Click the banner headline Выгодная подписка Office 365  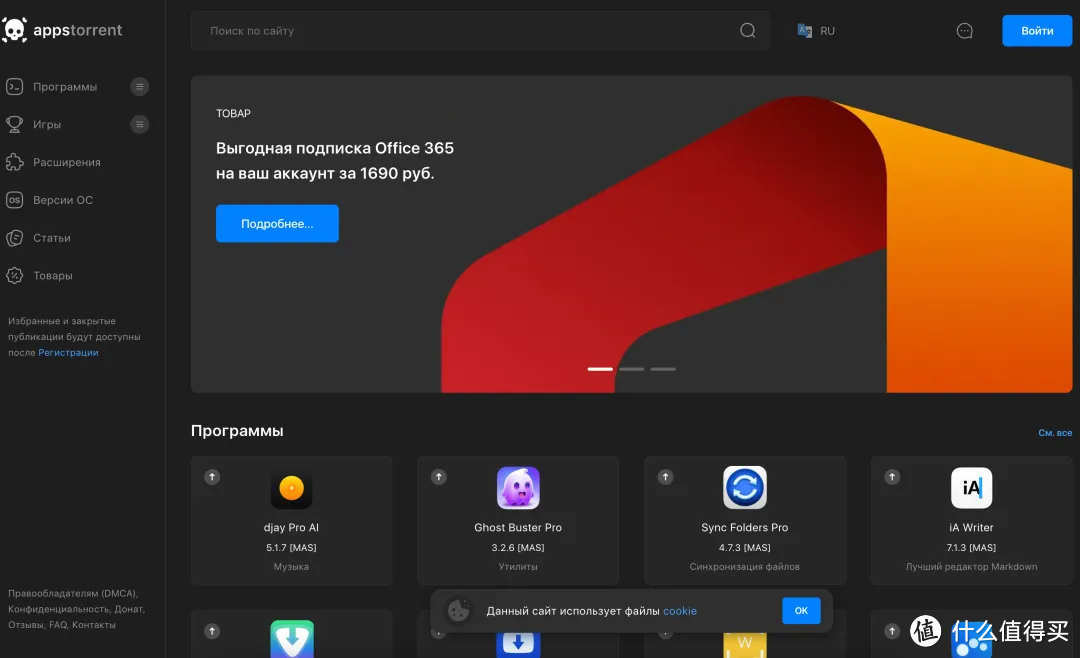point(335,148)
